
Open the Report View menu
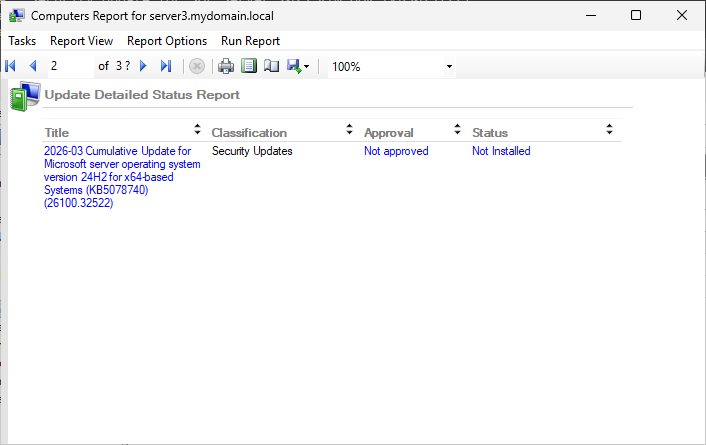81,41
